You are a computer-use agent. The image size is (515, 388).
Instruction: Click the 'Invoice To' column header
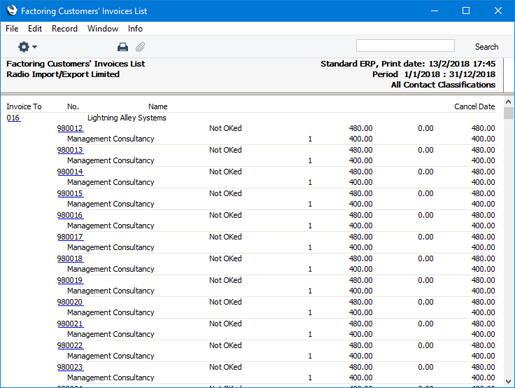(x=24, y=107)
